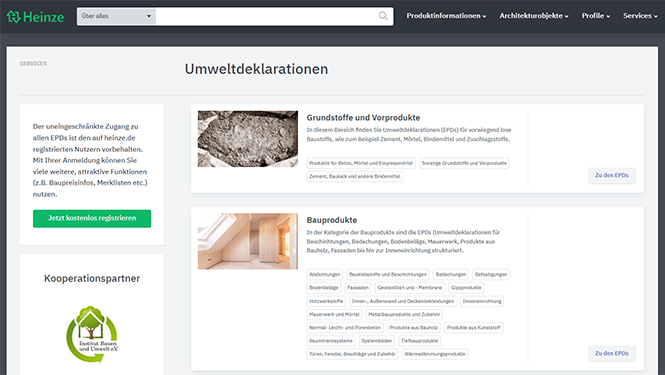The width and height of the screenshot is (665, 375).
Task: Click the 'Bauprodukte' heading
Action: [332, 220]
